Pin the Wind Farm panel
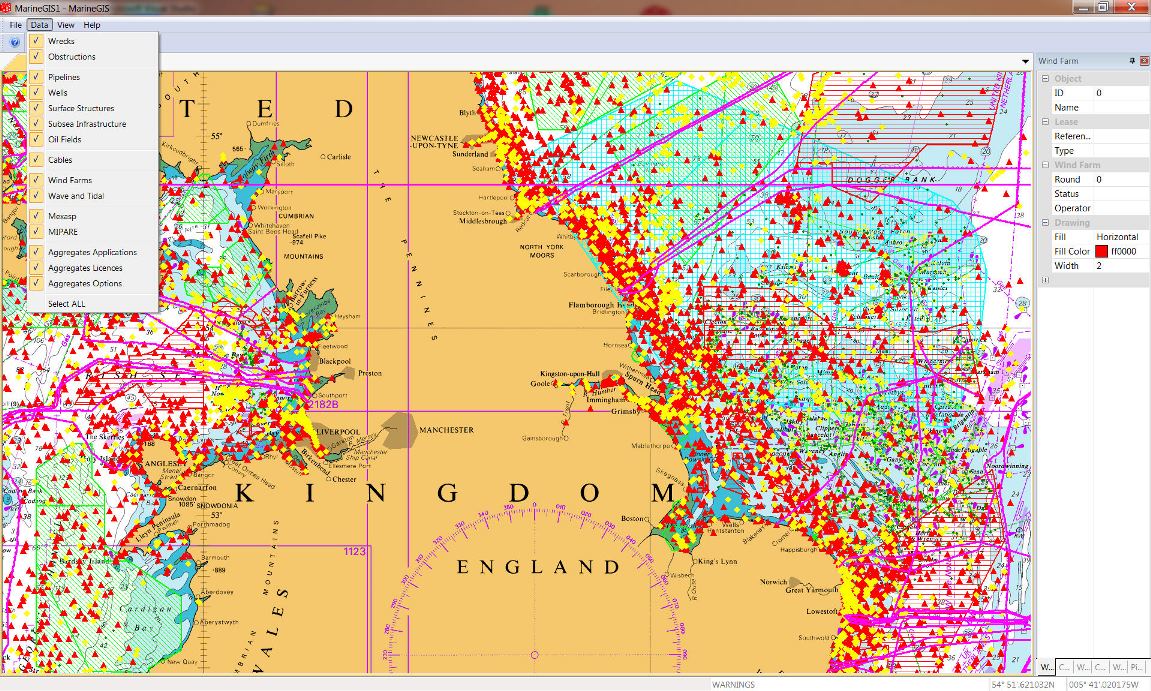 (1132, 61)
